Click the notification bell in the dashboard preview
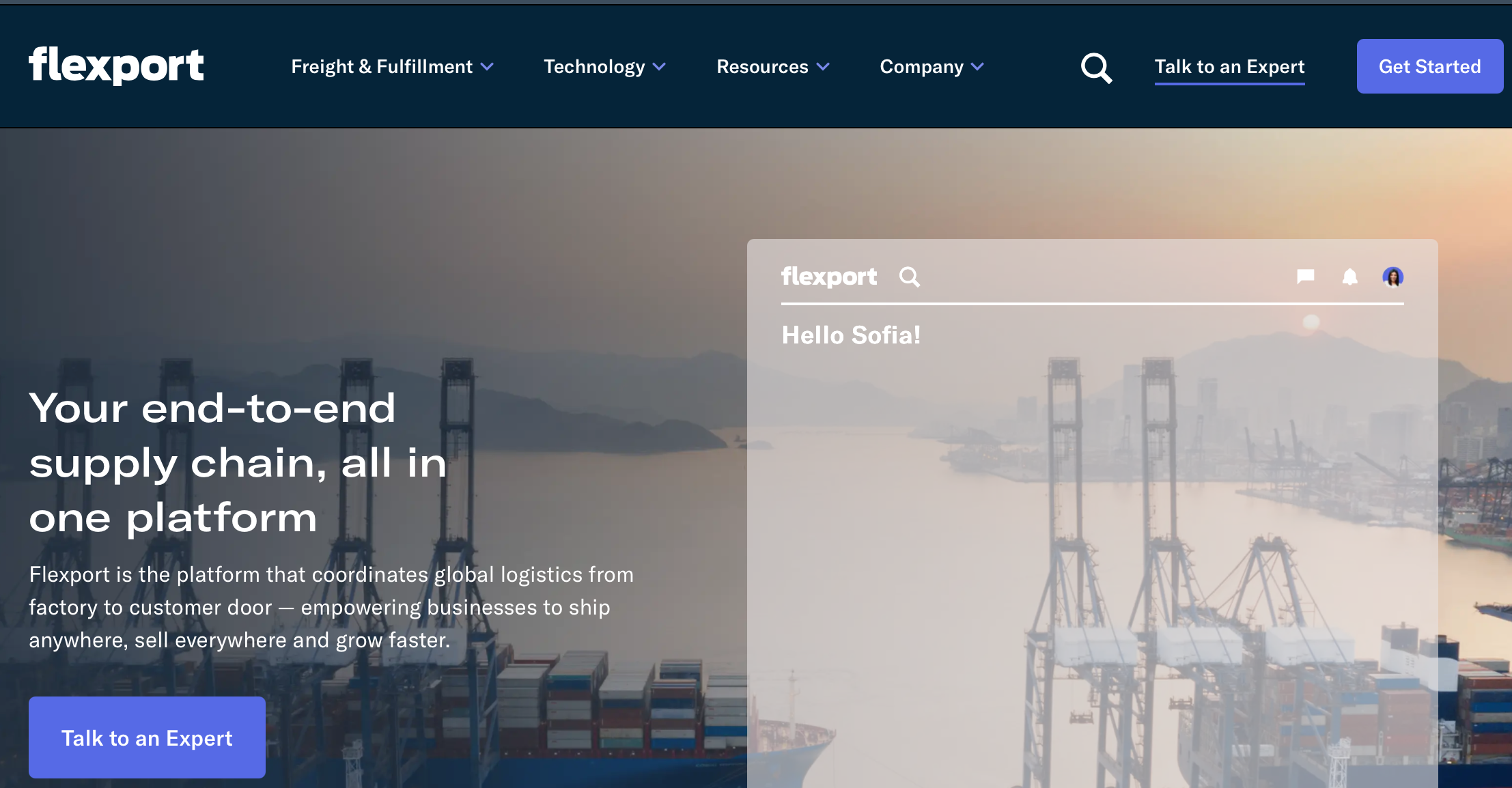The image size is (1512, 788). click(1349, 277)
